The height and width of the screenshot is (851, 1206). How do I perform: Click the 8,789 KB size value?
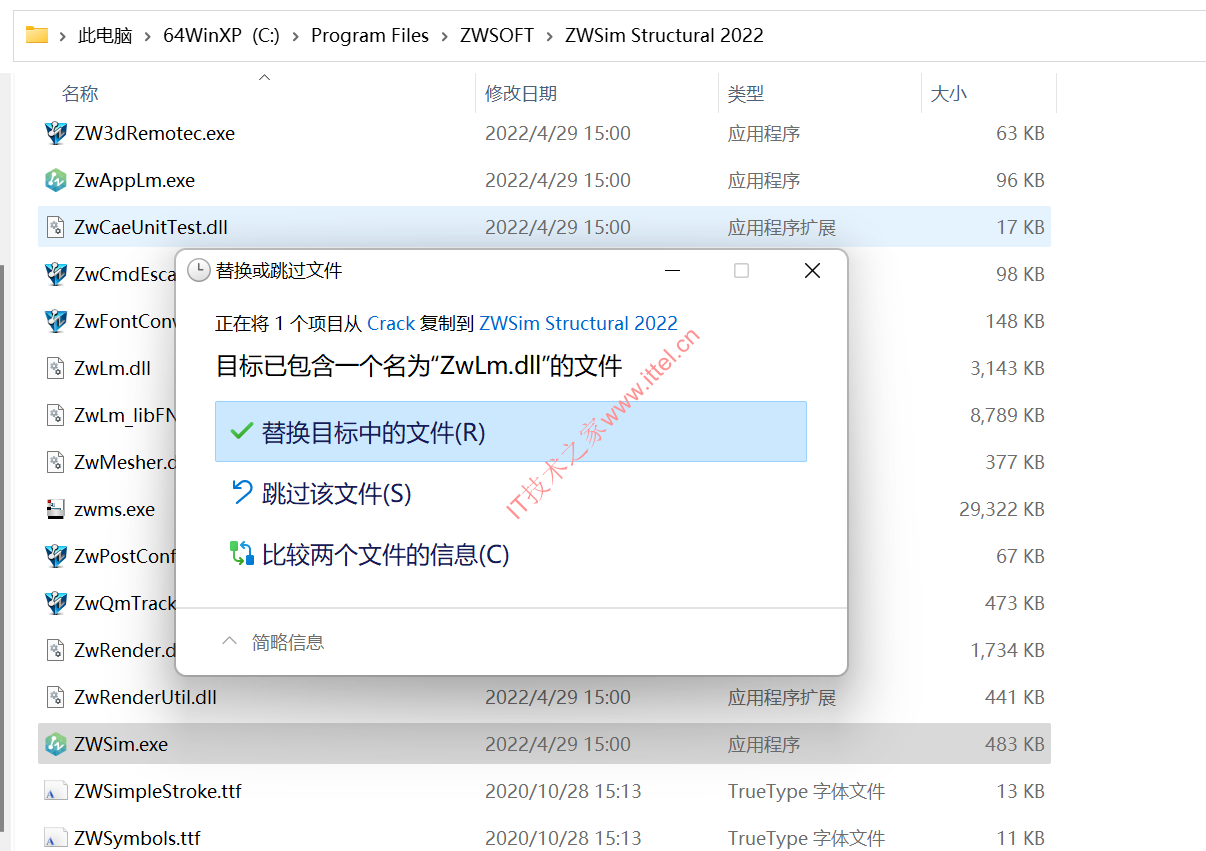coord(1007,415)
